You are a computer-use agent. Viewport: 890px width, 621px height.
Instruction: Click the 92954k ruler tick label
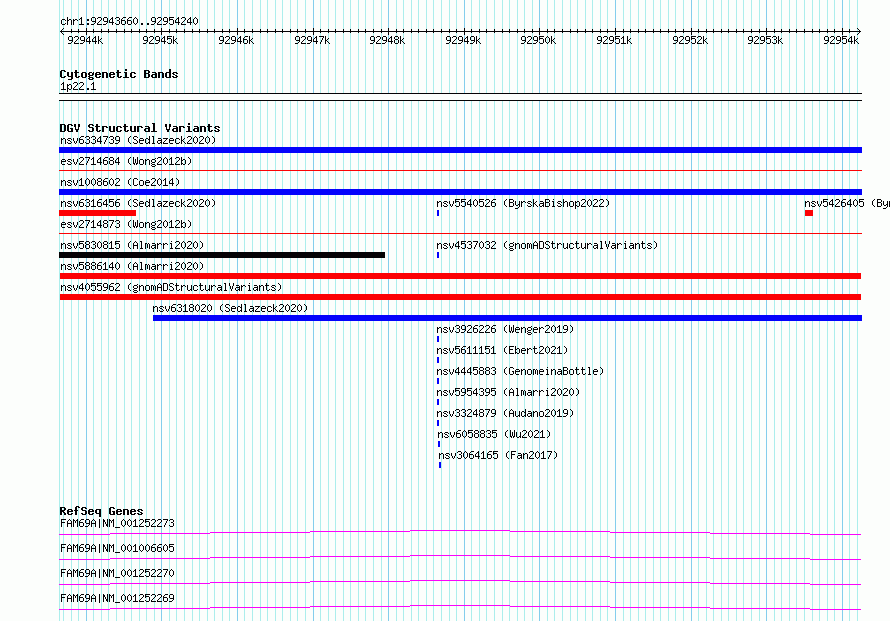841,40
